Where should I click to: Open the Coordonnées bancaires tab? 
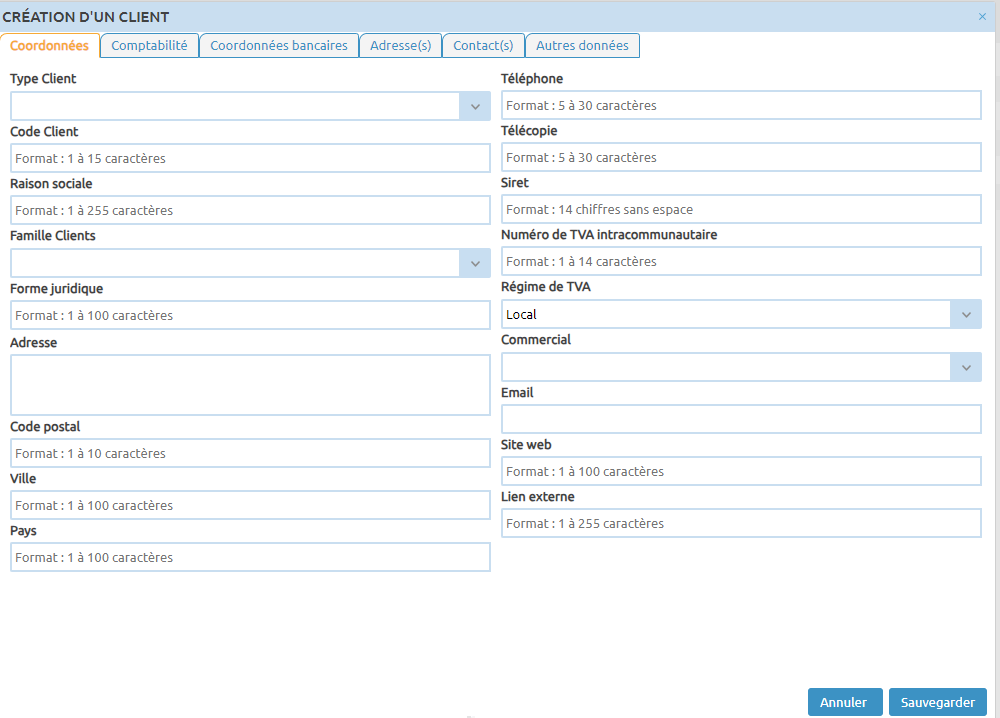tap(278, 46)
